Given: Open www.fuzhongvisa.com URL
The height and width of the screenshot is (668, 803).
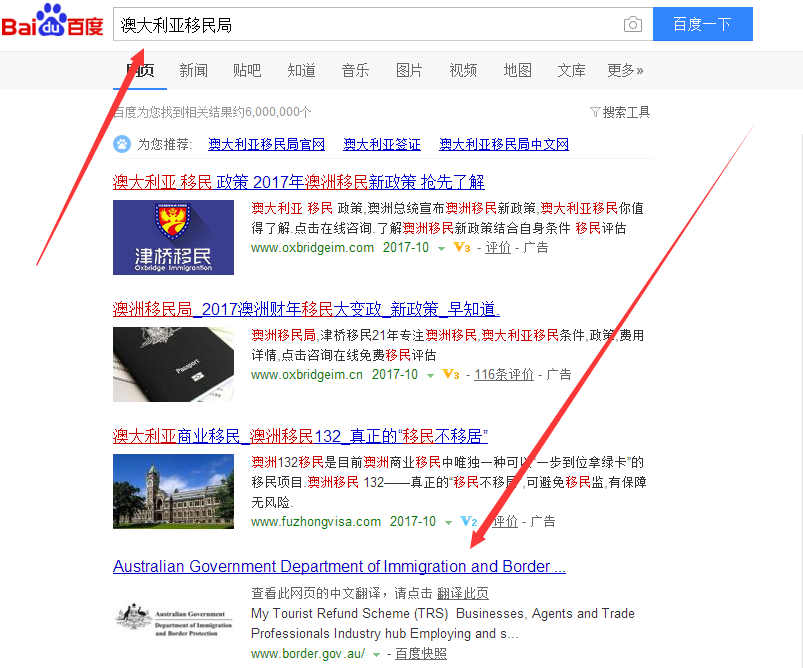Looking at the screenshot, I should (x=316, y=521).
